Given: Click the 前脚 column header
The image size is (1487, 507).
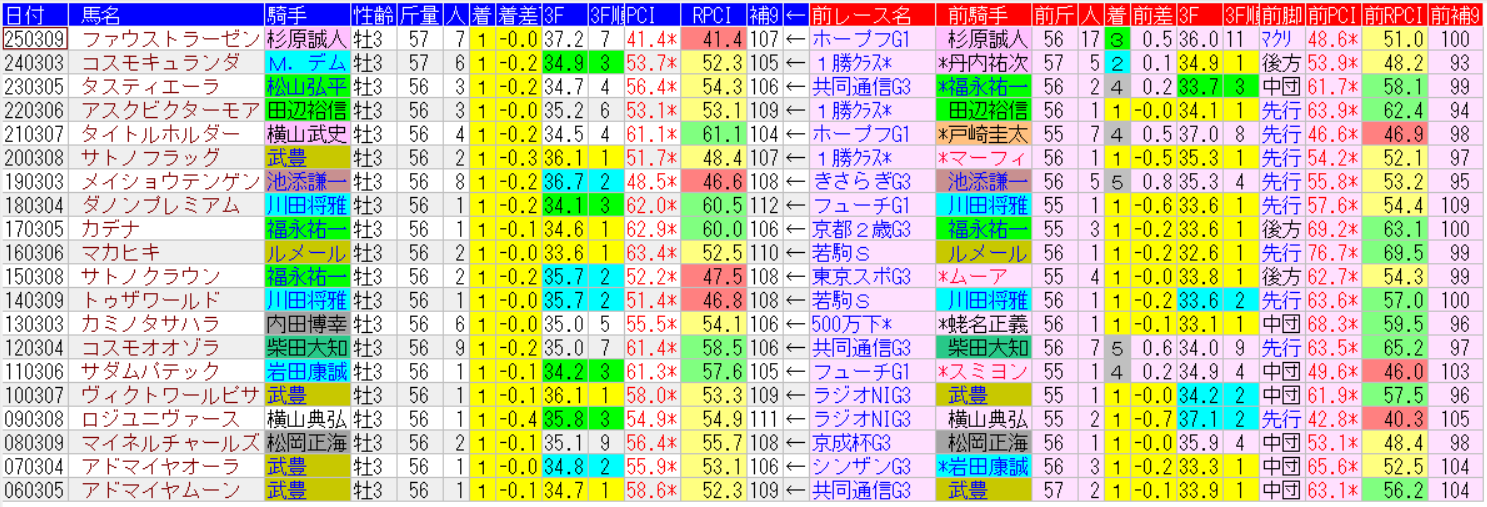Looking at the screenshot, I should coord(1281,14).
